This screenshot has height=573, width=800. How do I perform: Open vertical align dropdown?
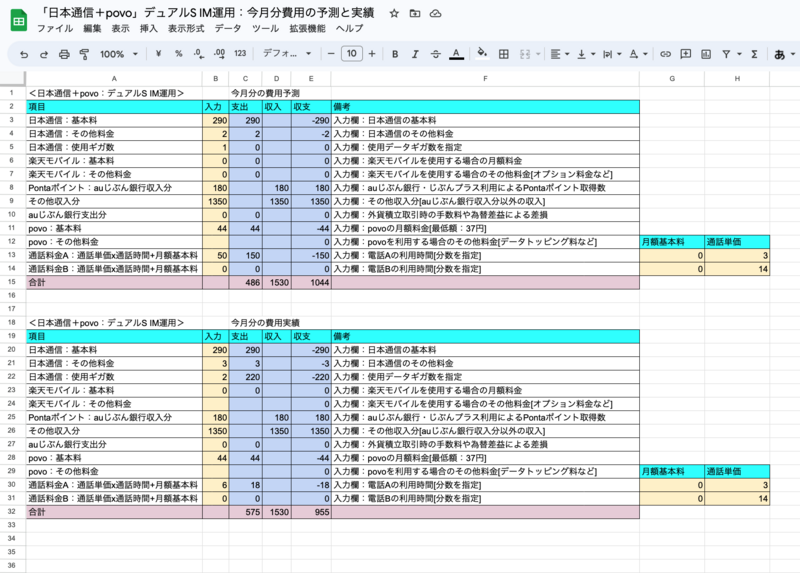(x=586, y=54)
